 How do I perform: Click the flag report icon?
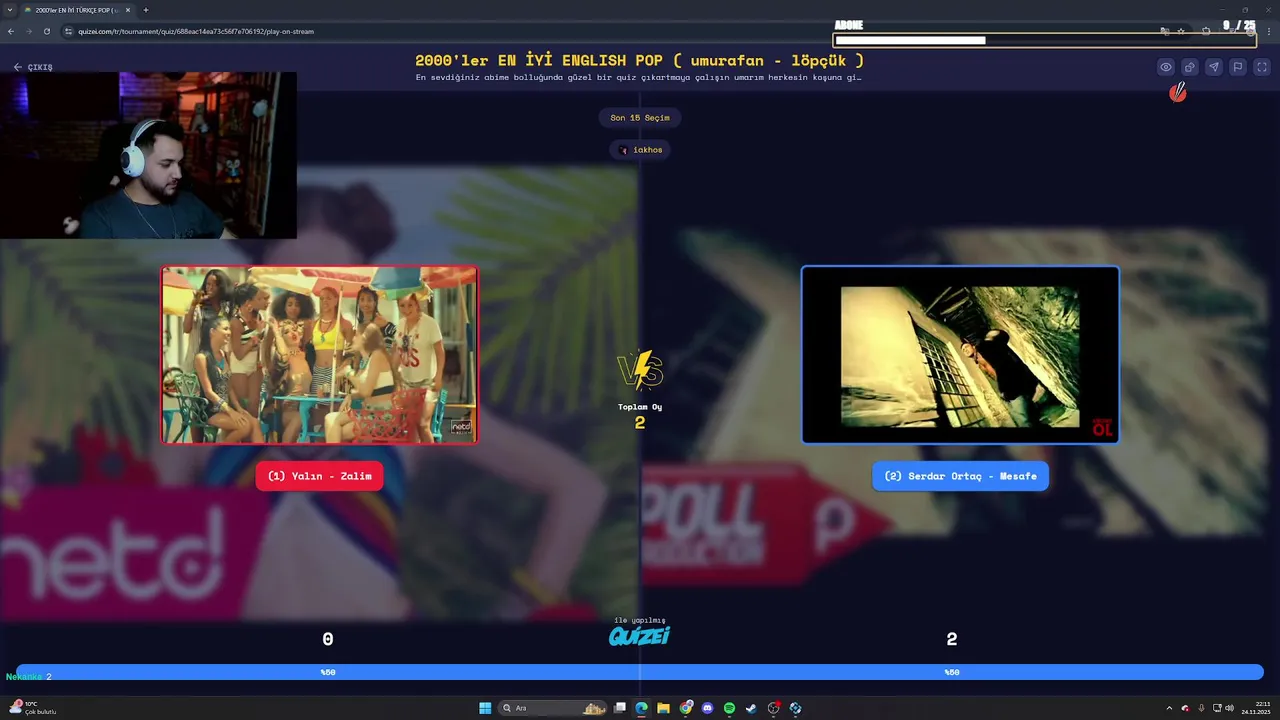[1238, 67]
